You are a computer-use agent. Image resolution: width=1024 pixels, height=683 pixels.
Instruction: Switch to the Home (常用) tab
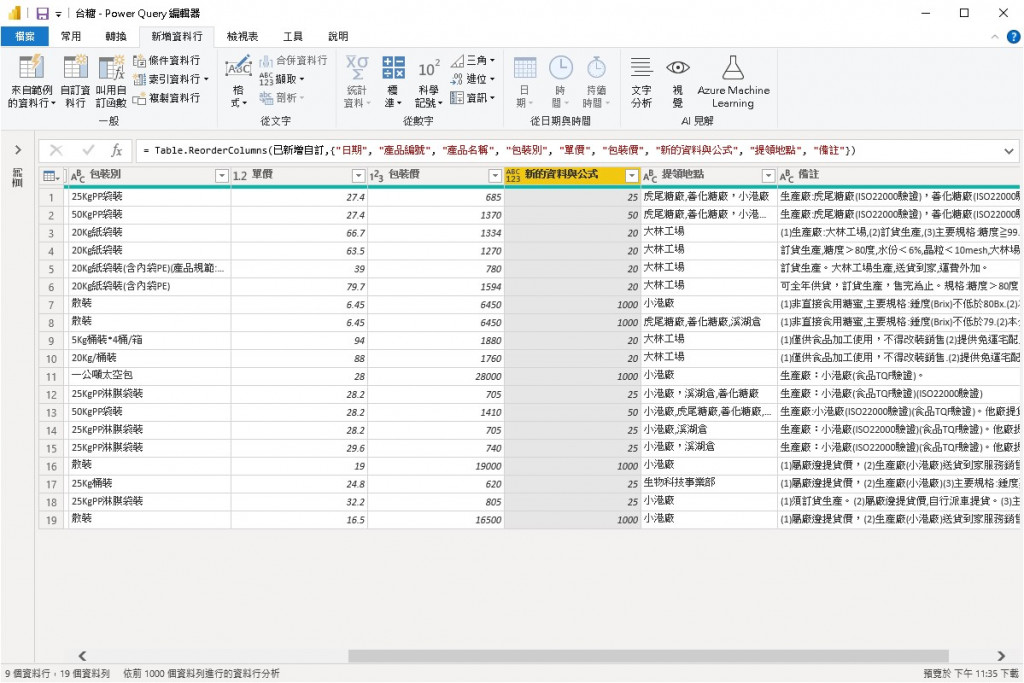71,37
